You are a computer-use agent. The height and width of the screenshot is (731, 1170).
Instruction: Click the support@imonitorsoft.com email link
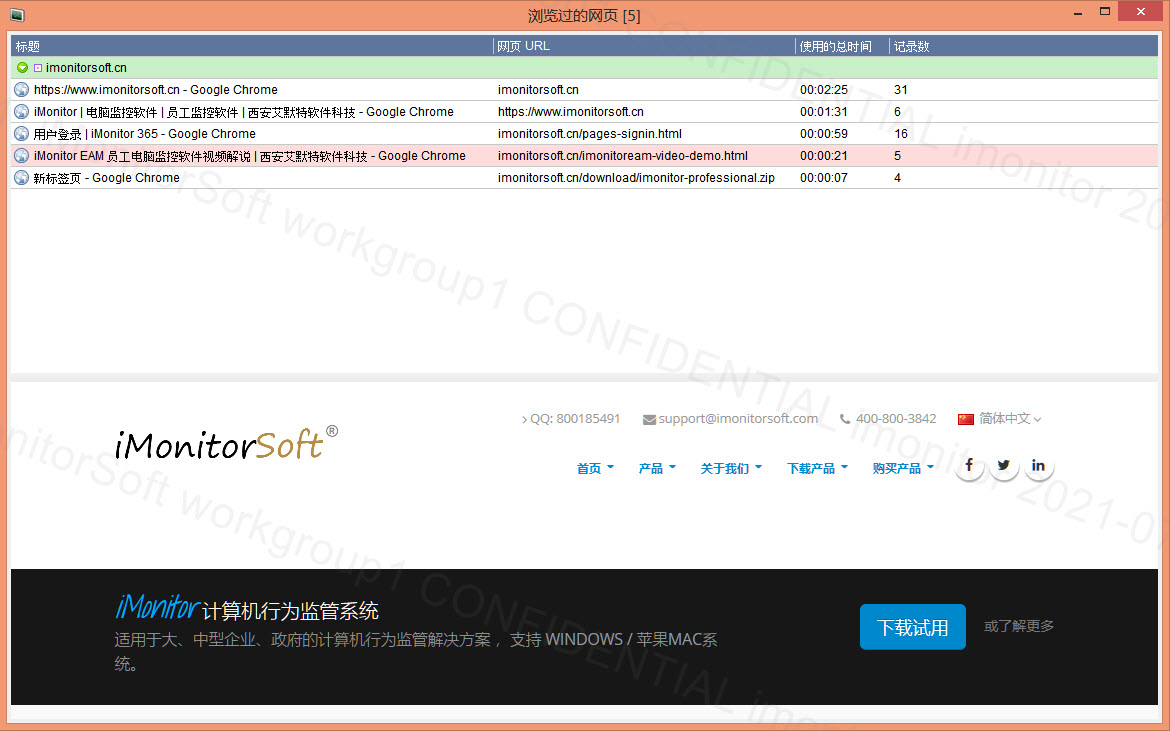738,419
